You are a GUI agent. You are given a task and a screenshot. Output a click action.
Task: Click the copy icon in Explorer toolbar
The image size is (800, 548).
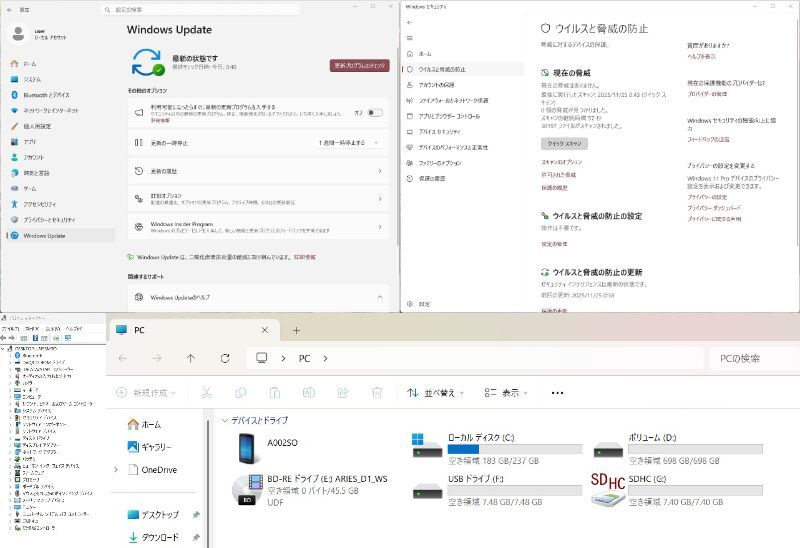point(240,392)
